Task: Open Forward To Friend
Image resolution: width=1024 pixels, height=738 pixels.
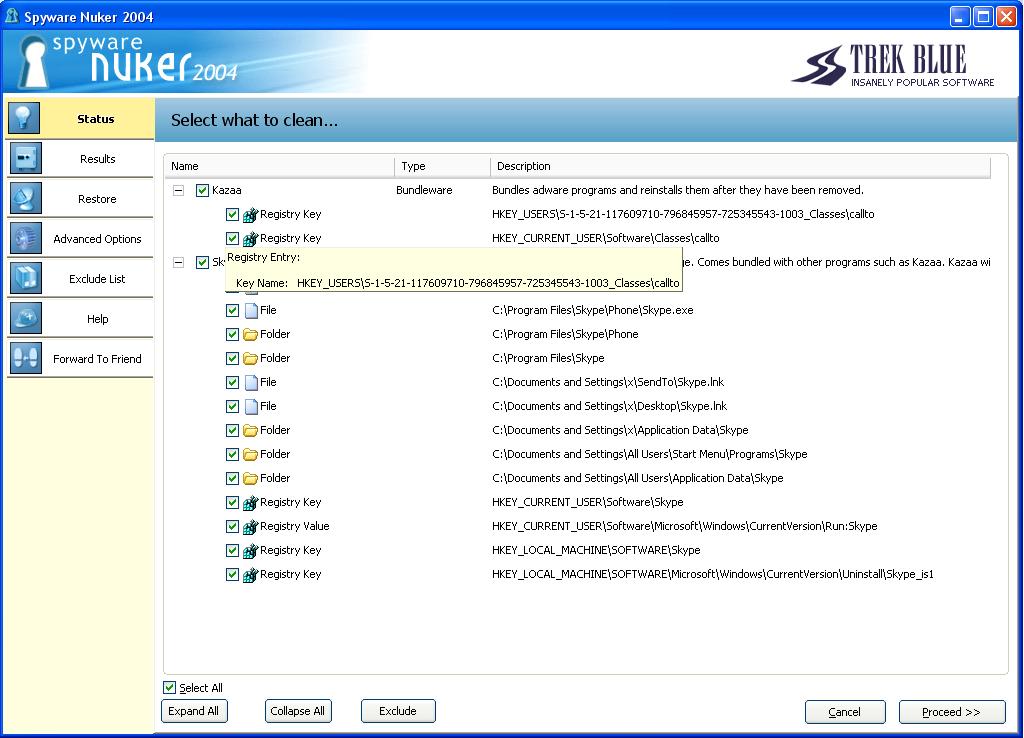Action: (x=80, y=359)
